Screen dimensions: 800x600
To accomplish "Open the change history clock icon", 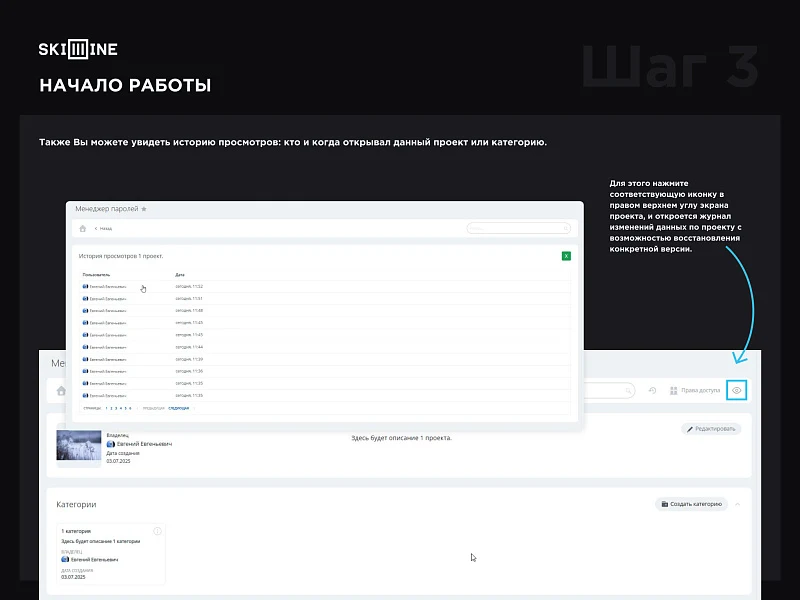I will coord(652,390).
